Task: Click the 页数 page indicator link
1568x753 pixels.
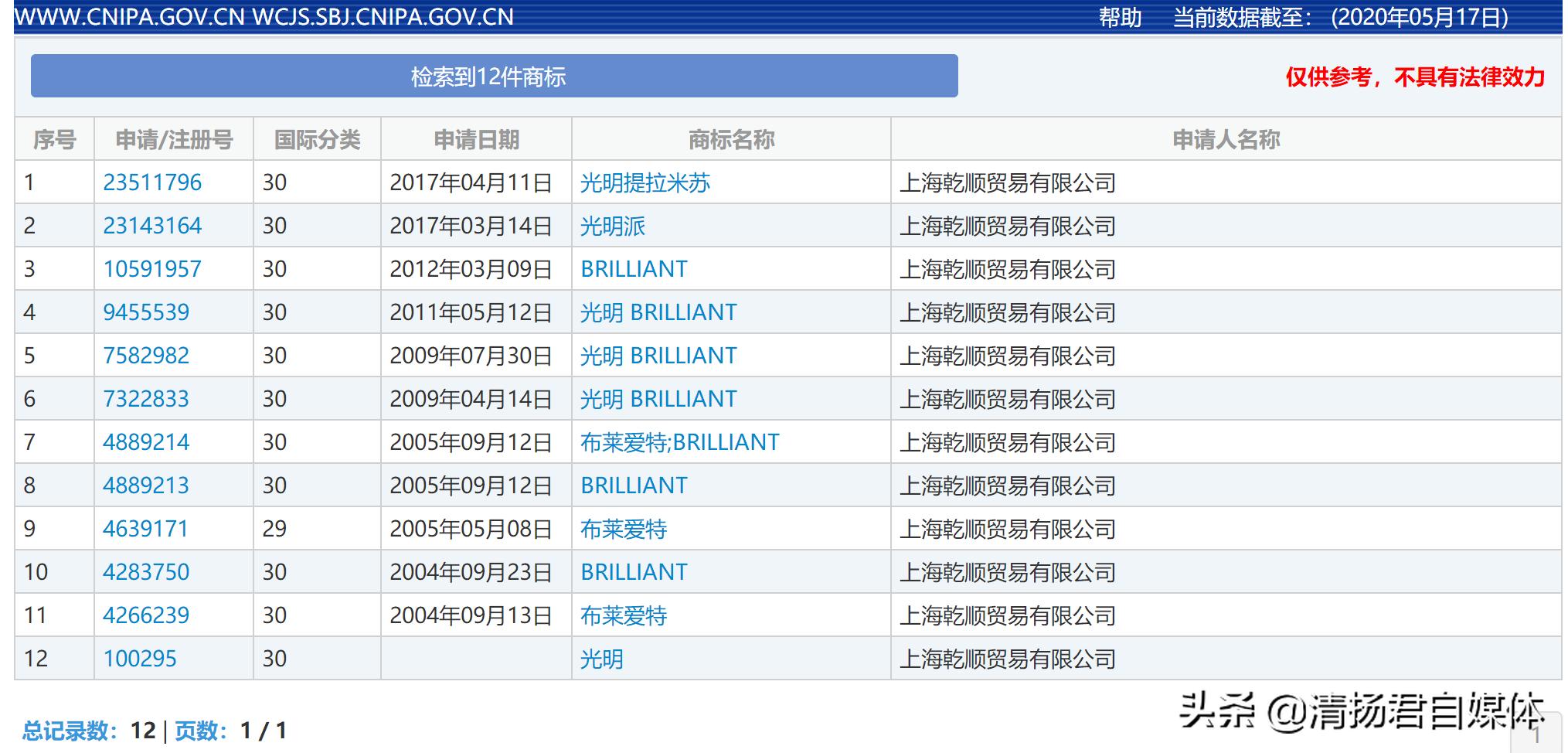Action: point(199,729)
